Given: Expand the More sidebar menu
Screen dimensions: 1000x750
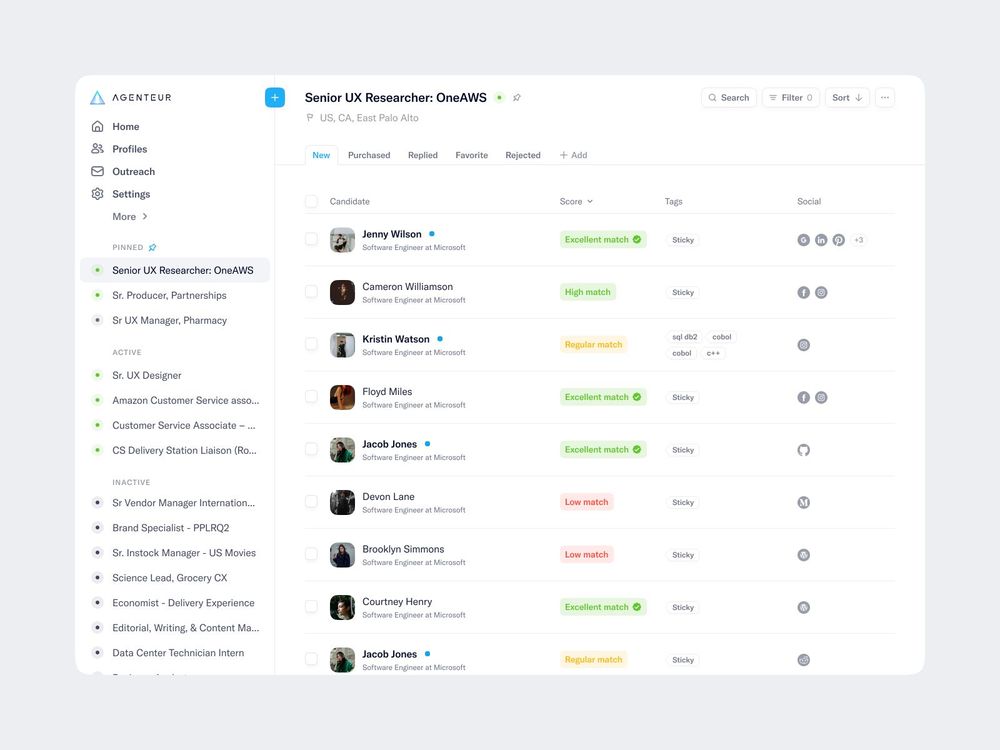Looking at the screenshot, I should (130, 217).
